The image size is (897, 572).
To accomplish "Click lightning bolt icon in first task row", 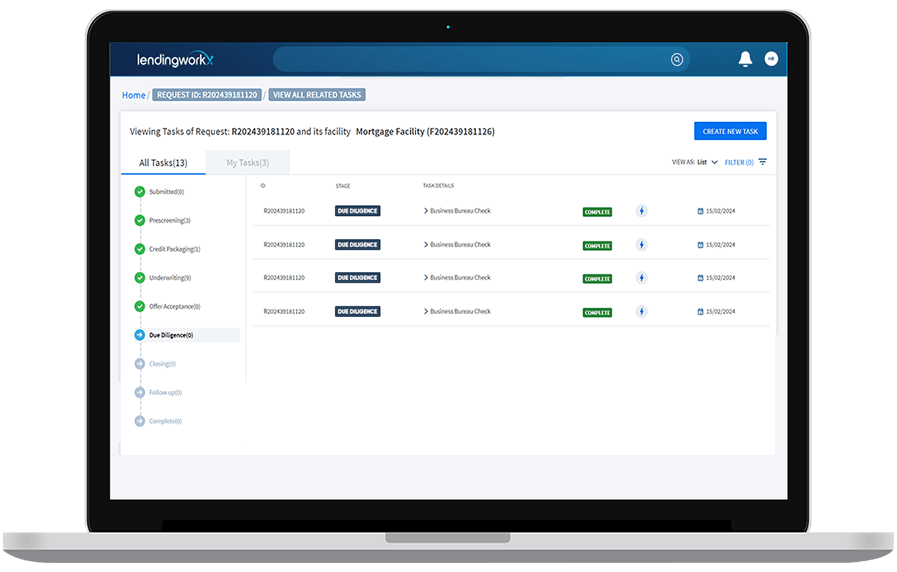I will (642, 211).
